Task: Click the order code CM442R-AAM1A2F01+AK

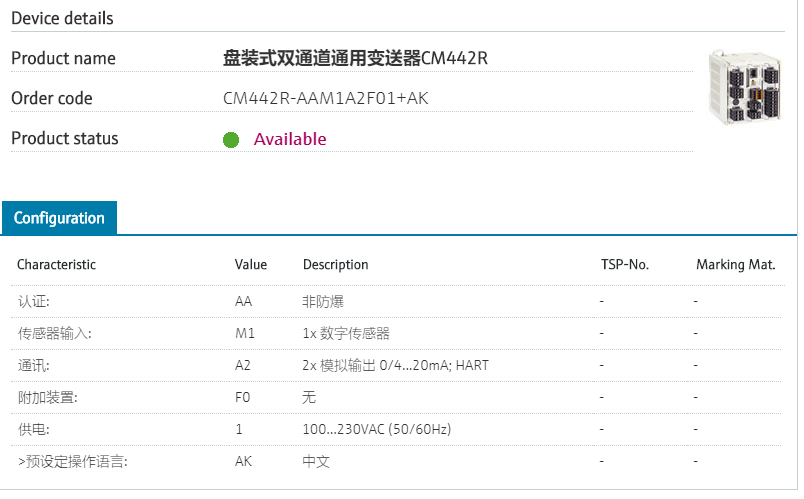Action: pos(326,99)
